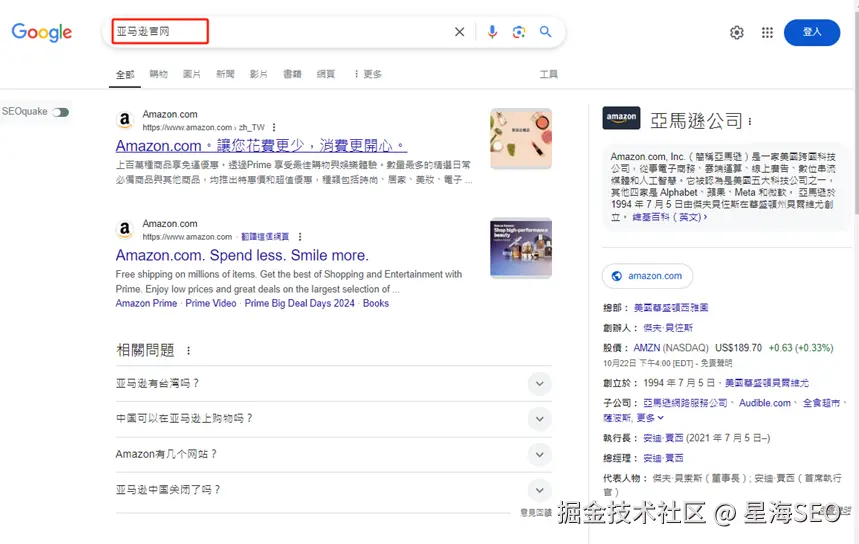Switch to the 影片 tab
The image size is (859, 544).
click(x=259, y=74)
